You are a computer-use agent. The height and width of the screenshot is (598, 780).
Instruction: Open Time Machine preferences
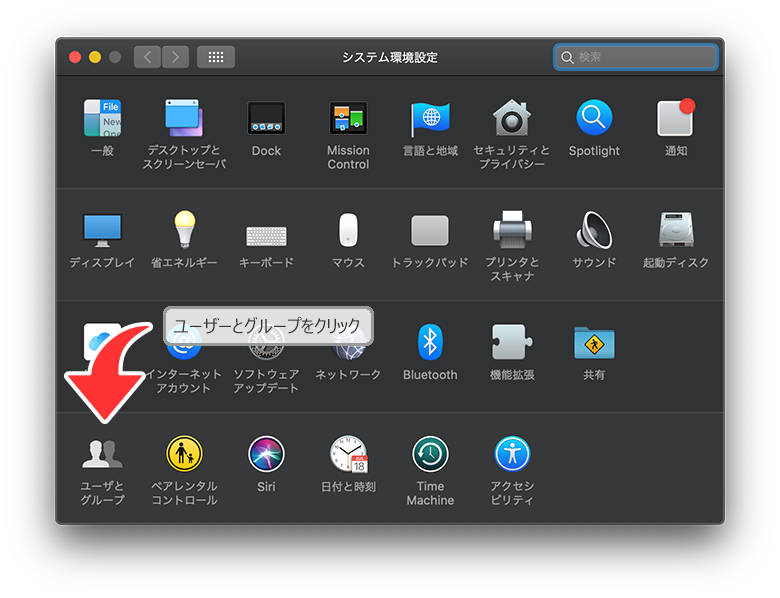pyautogui.click(x=430, y=454)
